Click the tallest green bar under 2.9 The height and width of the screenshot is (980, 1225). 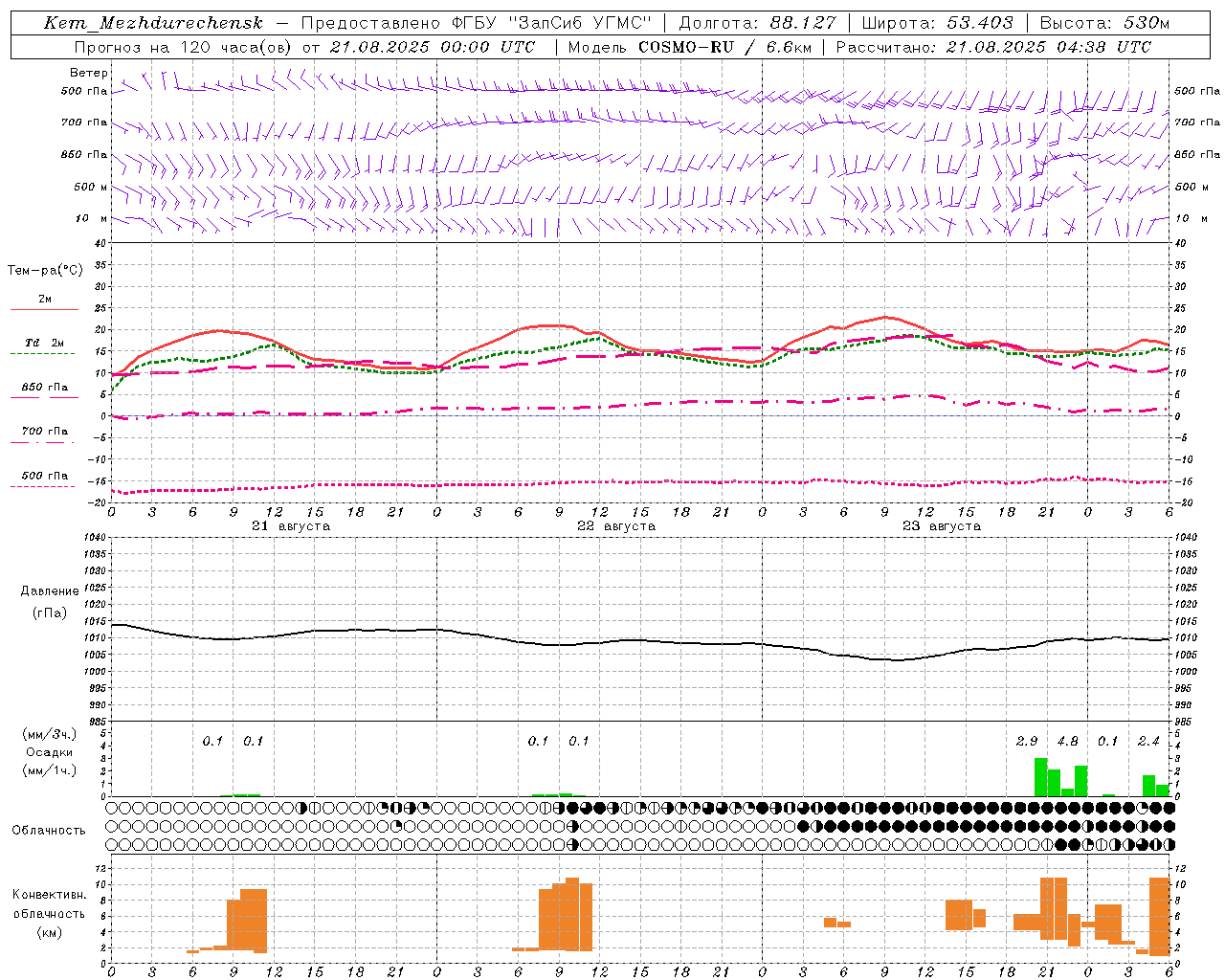pos(1041,777)
